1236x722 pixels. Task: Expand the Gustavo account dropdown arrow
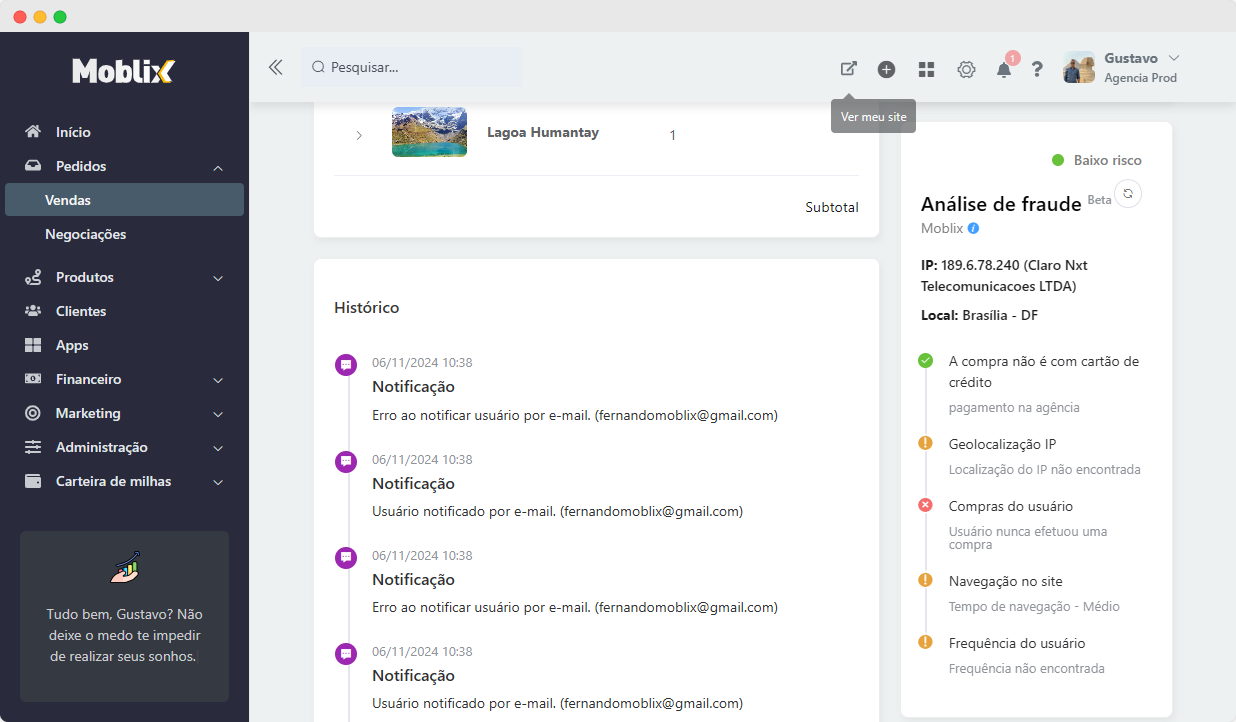[x=1174, y=58]
